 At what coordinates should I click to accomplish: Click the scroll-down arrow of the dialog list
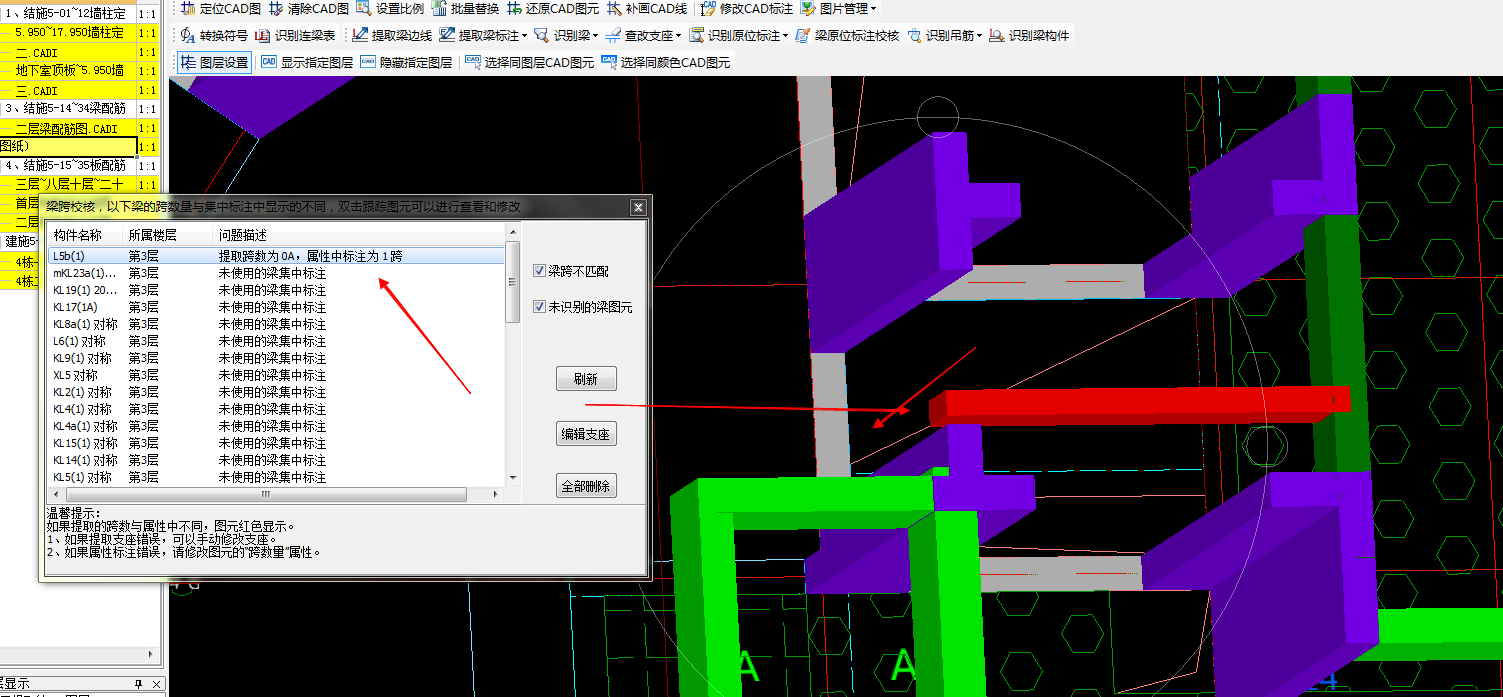513,478
